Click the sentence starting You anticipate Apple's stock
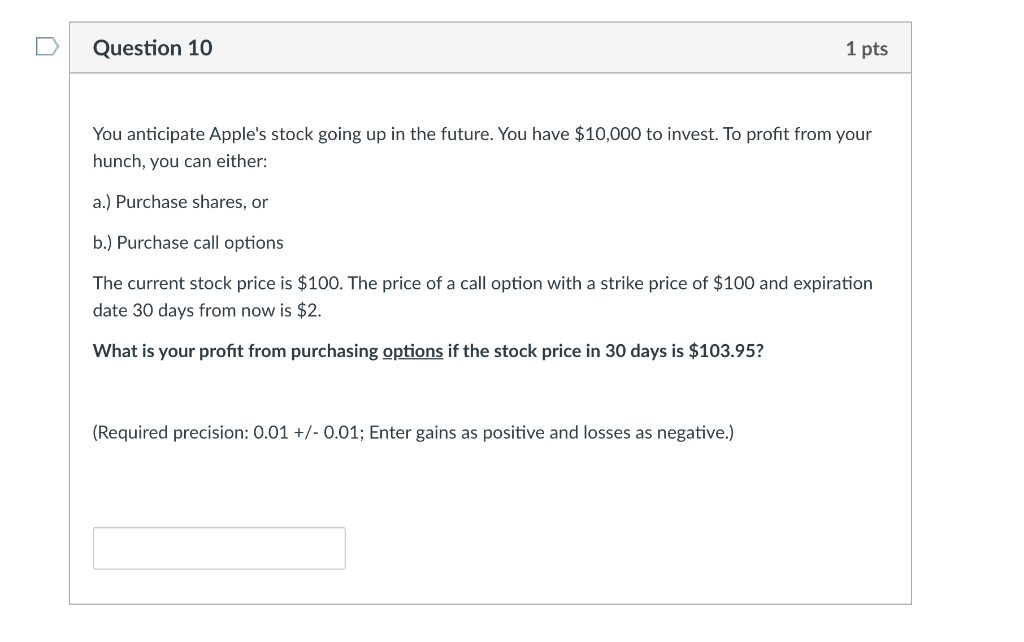 [482, 147]
